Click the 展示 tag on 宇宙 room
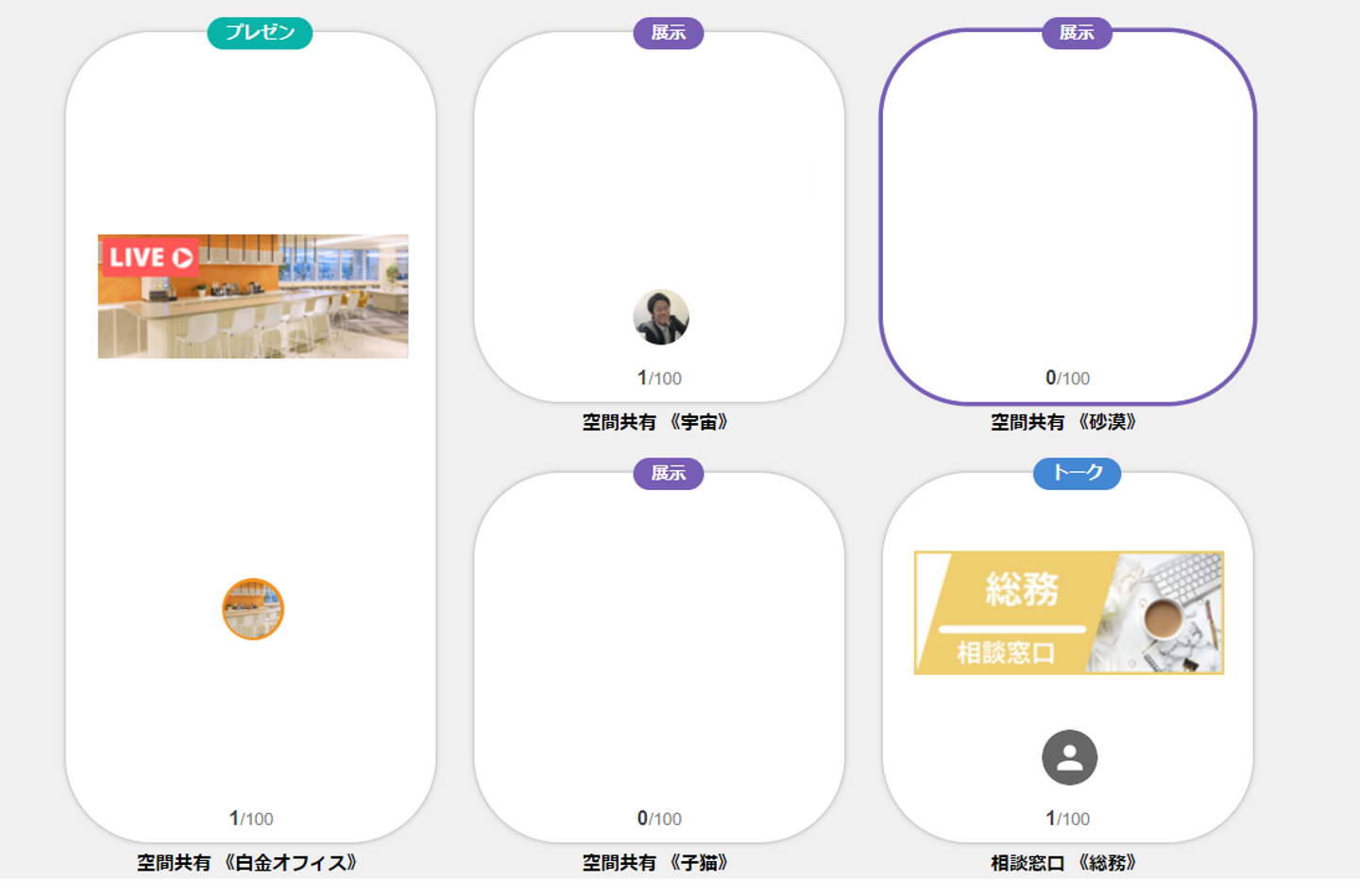Viewport: 1360px width, 896px height. (669, 33)
